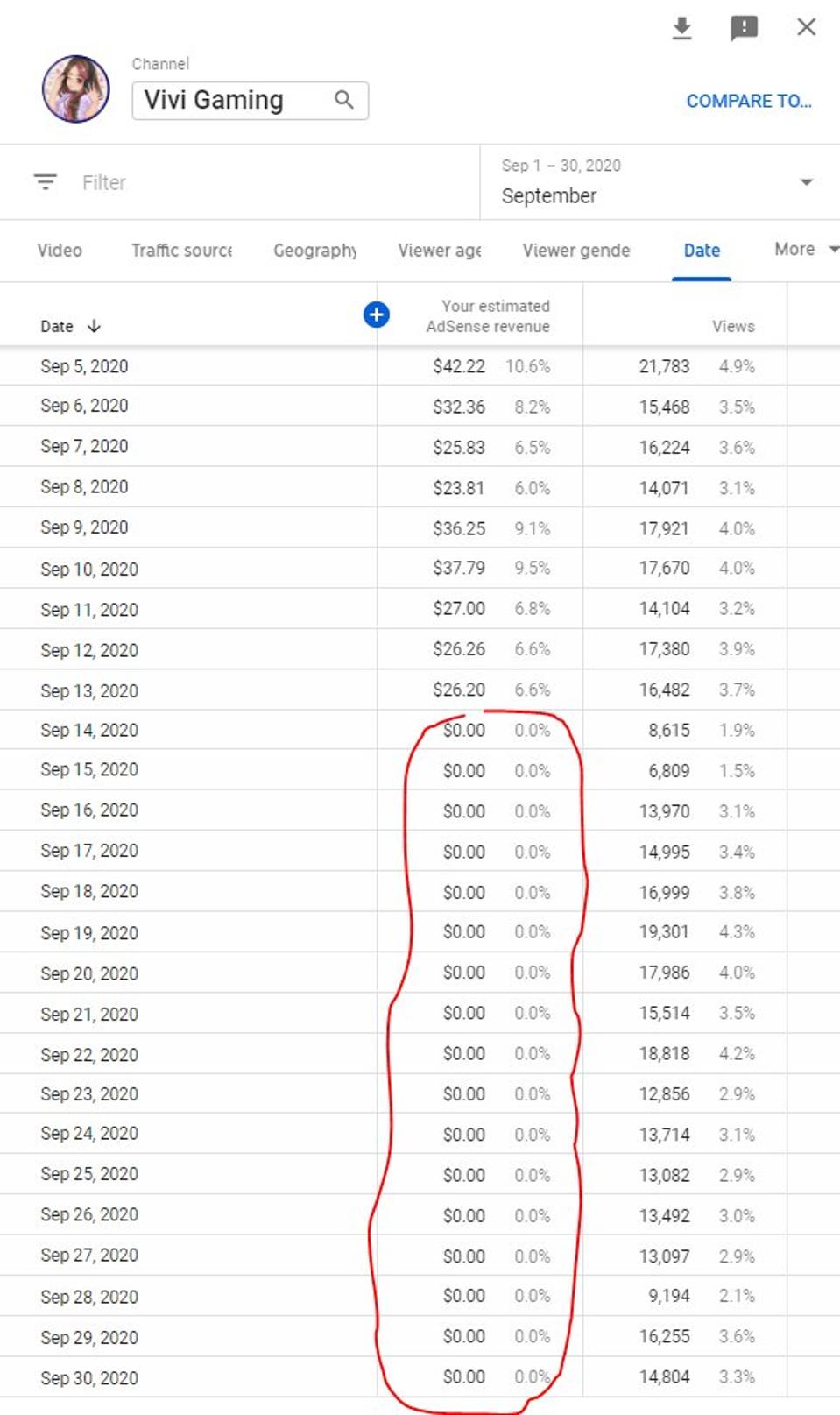The width and height of the screenshot is (840, 1415).
Task: Click the Date column sort arrow
Action: tap(94, 326)
